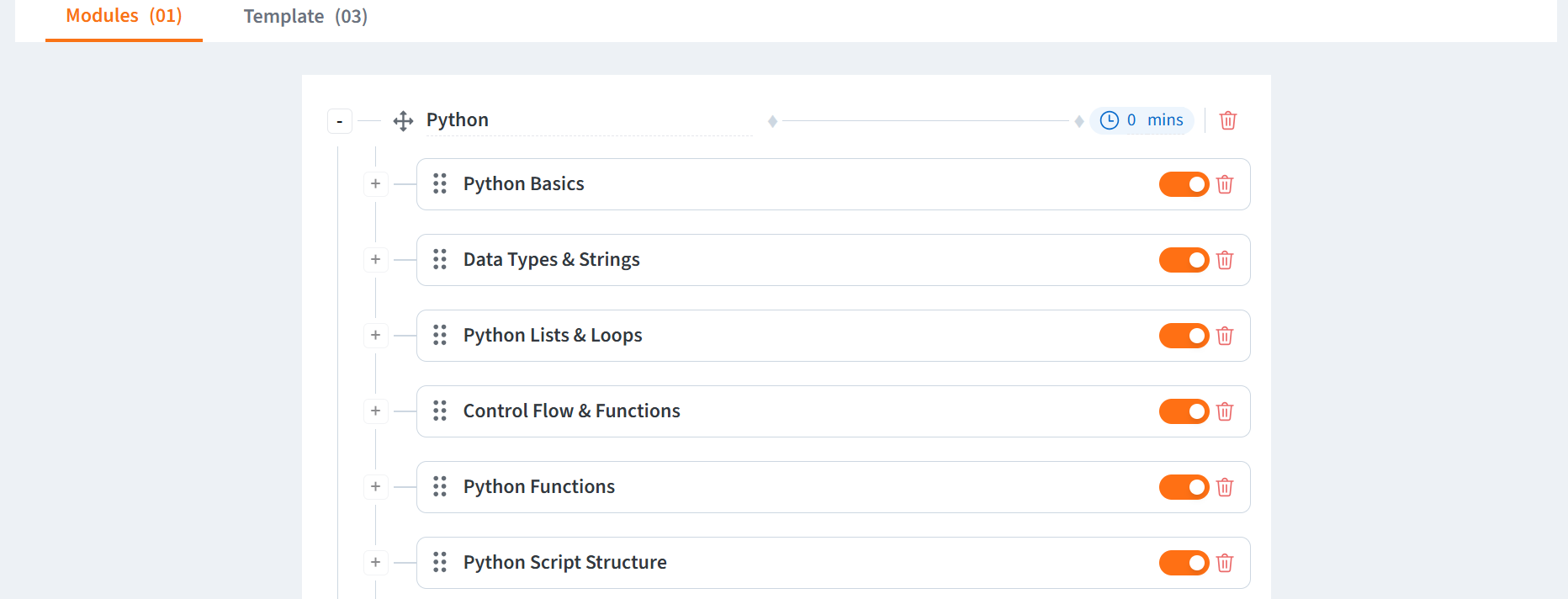Viewport: 1568px width, 599px height.
Task: Click the move handle beside Python module
Action: click(x=403, y=121)
